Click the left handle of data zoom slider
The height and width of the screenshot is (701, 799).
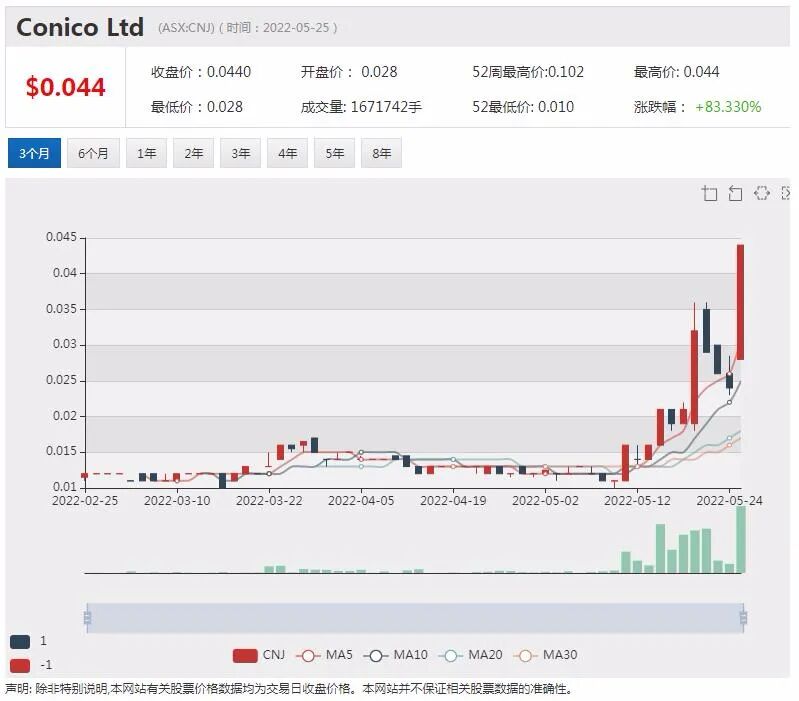point(88,618)
